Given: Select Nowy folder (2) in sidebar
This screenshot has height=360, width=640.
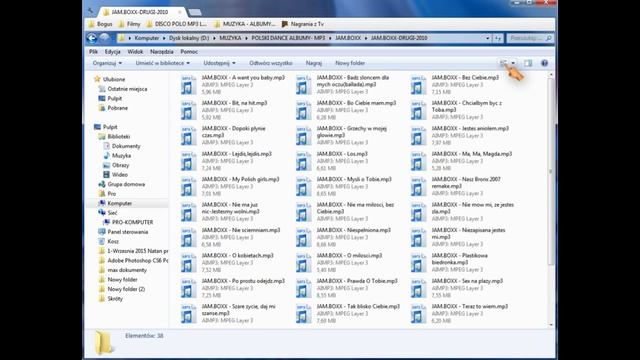Looking at the screenshot, I should coord(126,289).
